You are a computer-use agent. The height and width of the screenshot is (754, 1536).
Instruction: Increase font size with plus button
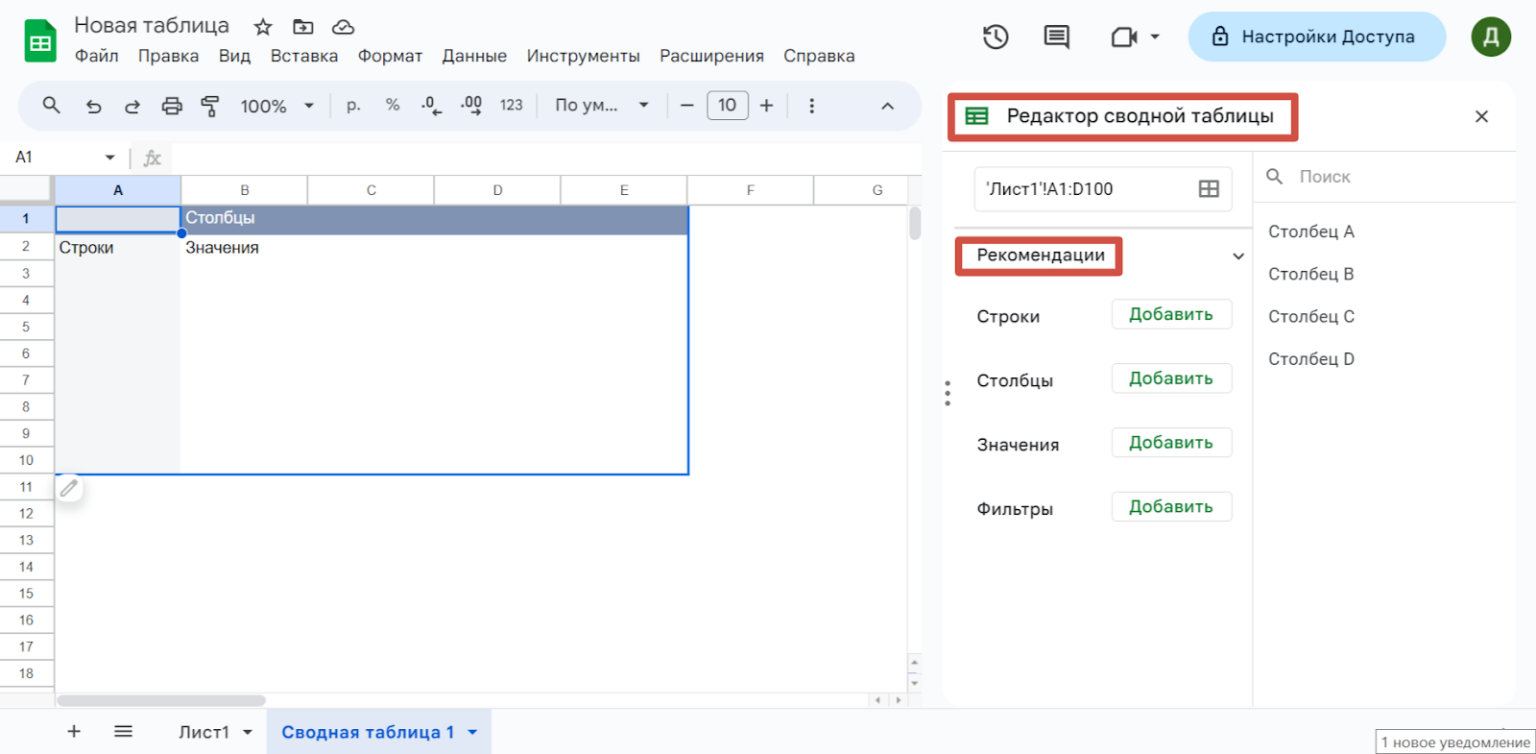click(767, 106)
